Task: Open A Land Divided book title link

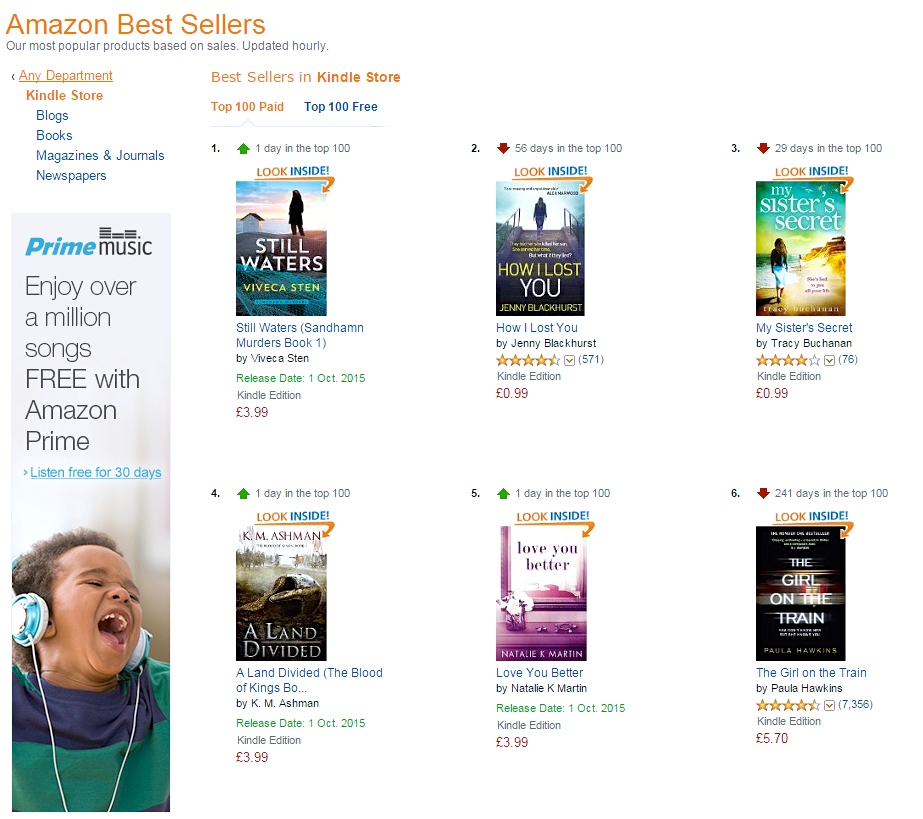Action: pyautogui.click(x=309, y=680)
